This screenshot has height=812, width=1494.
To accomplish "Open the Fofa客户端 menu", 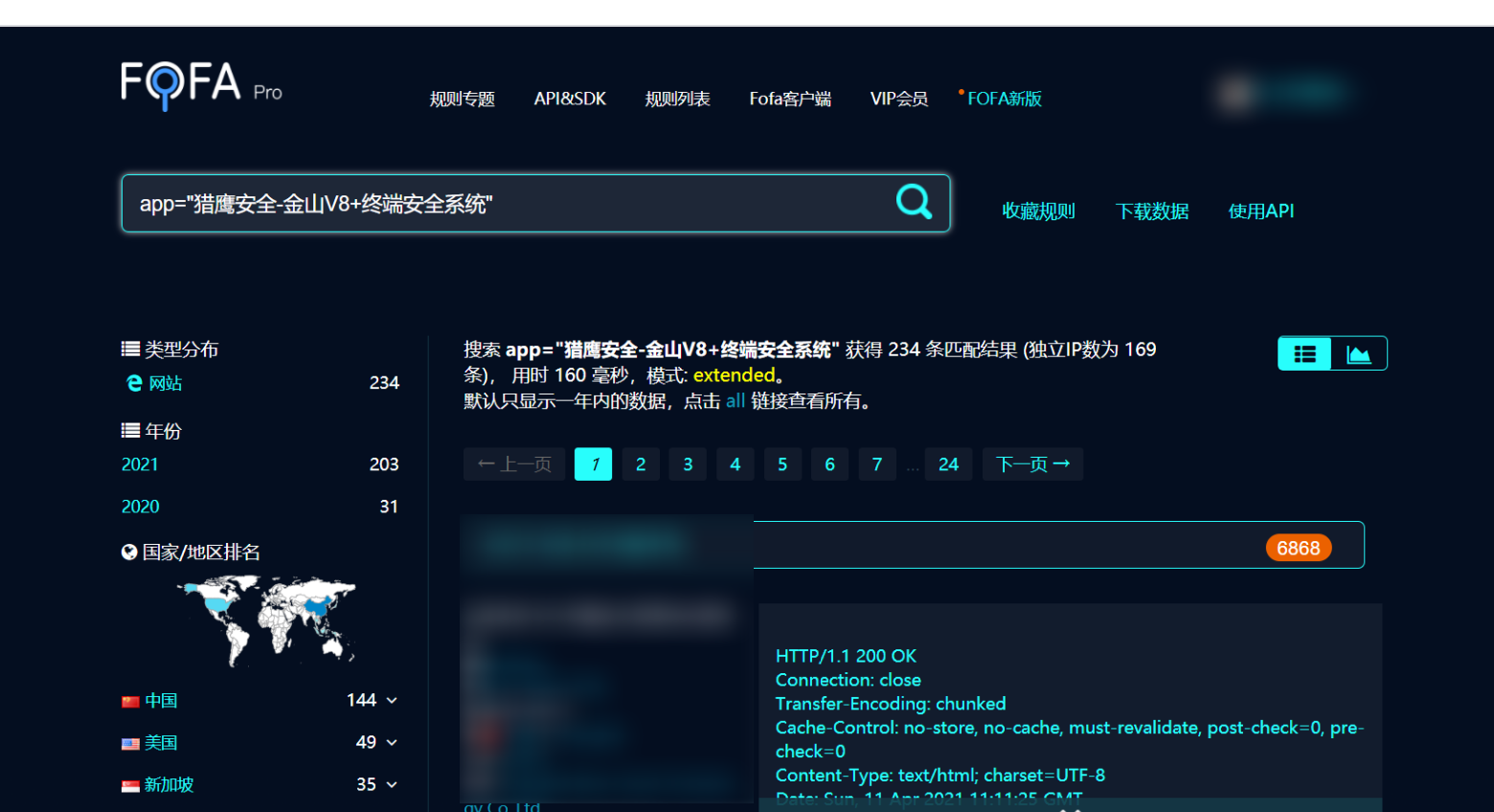I will pos(790,99).
